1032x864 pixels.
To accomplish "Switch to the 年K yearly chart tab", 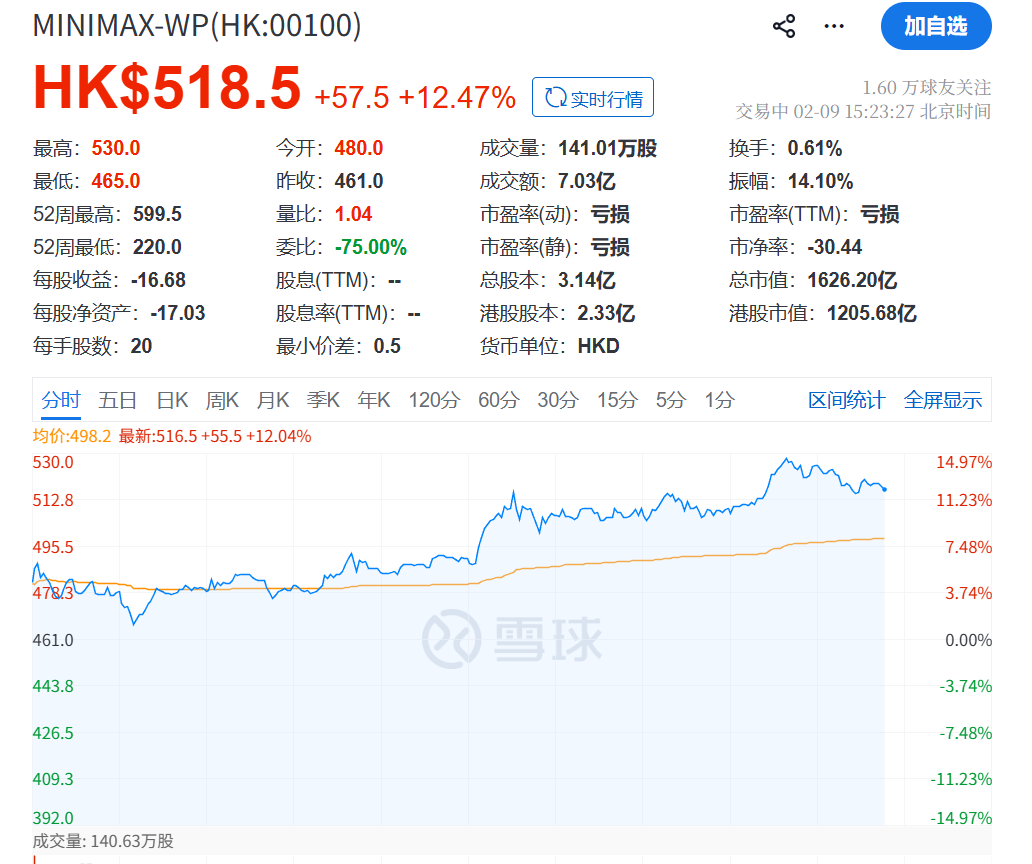I will 372,399.
